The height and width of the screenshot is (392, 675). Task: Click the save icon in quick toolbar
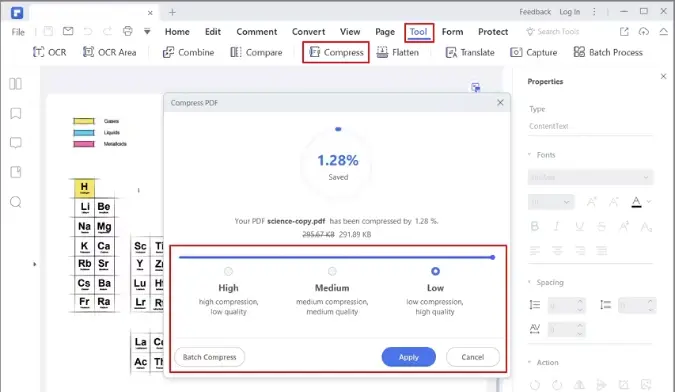(48, 31)
